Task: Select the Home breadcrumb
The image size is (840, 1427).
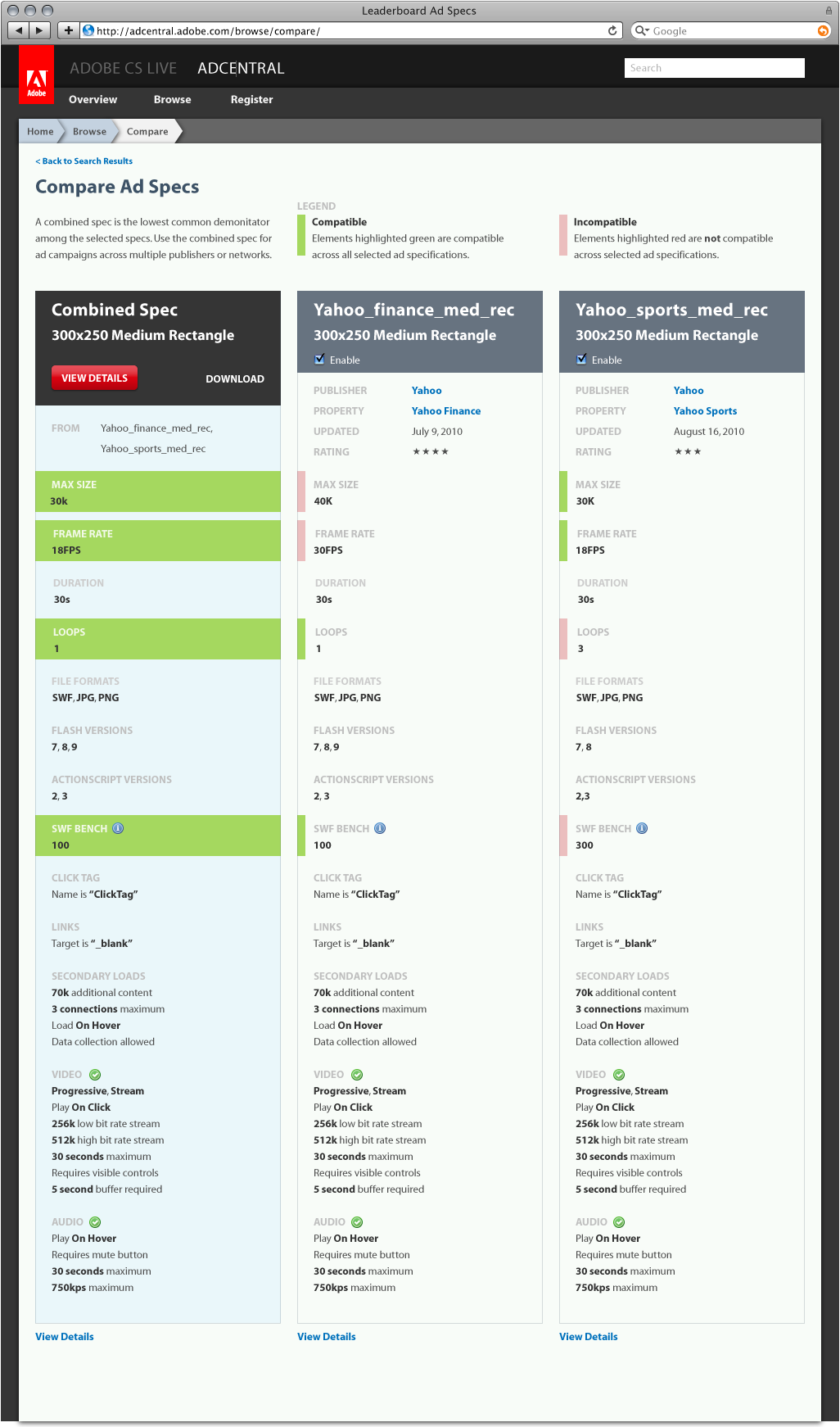Action: pyautogui.click(x=40, y=131)
